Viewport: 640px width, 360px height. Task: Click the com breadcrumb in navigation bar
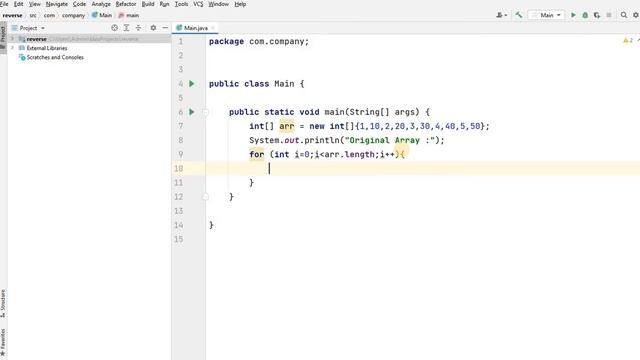pos(49,15)
